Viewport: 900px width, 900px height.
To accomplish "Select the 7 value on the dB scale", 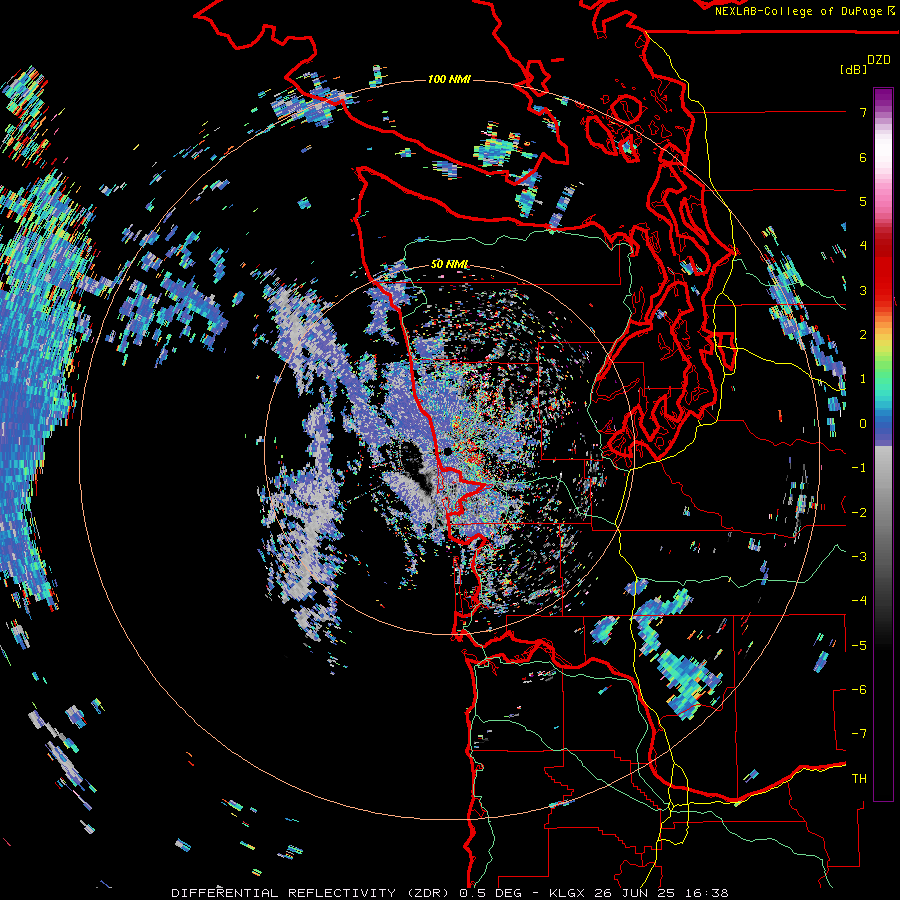I will [x=863, y=112].
